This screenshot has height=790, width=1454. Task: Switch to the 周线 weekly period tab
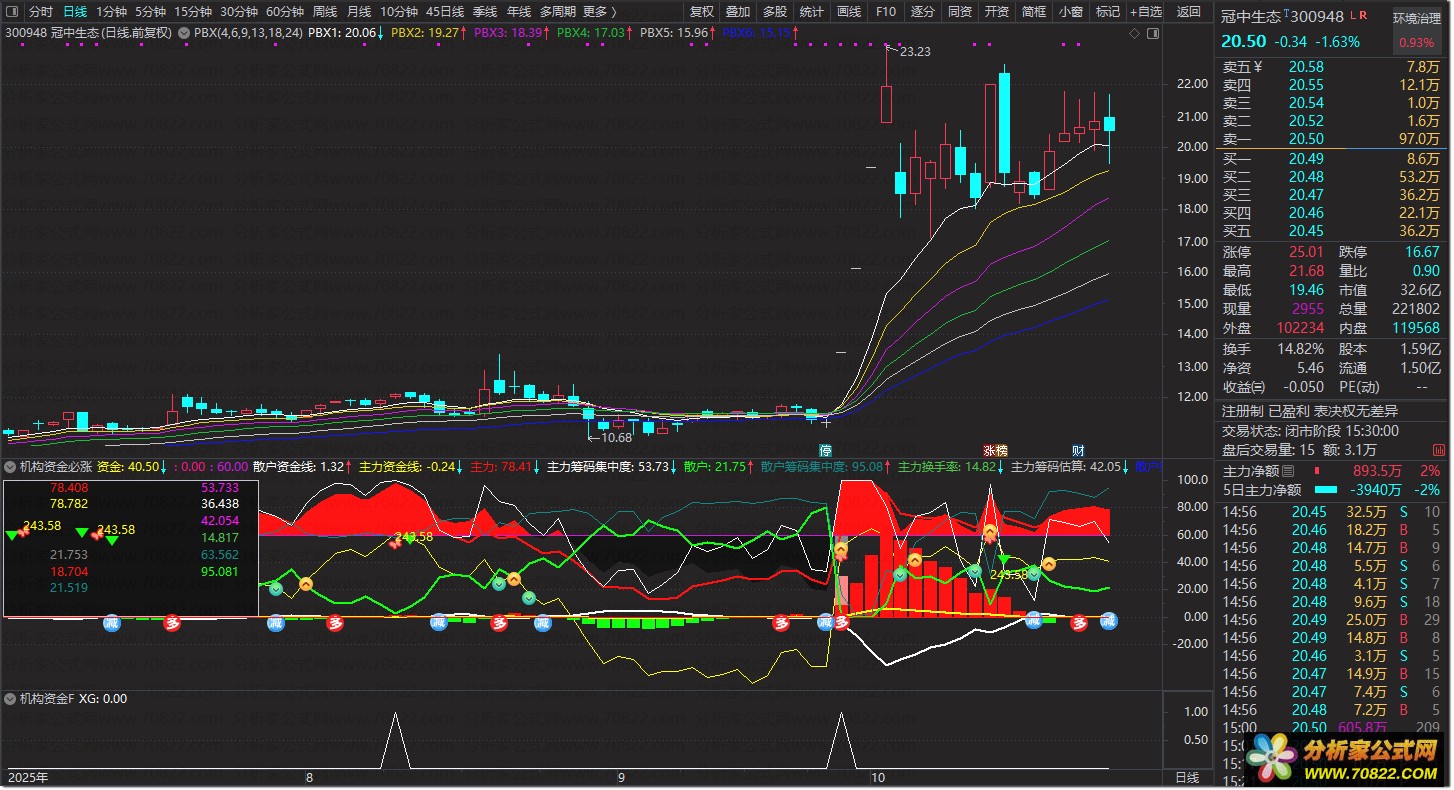(x=325, y=12)
